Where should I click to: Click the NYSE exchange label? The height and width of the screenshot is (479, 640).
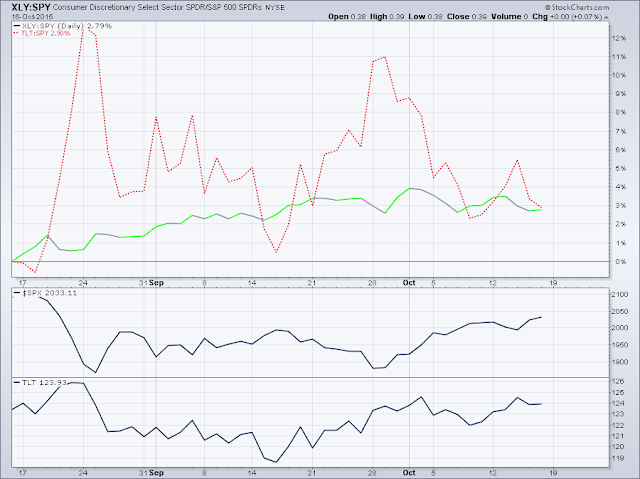[275, 8]
